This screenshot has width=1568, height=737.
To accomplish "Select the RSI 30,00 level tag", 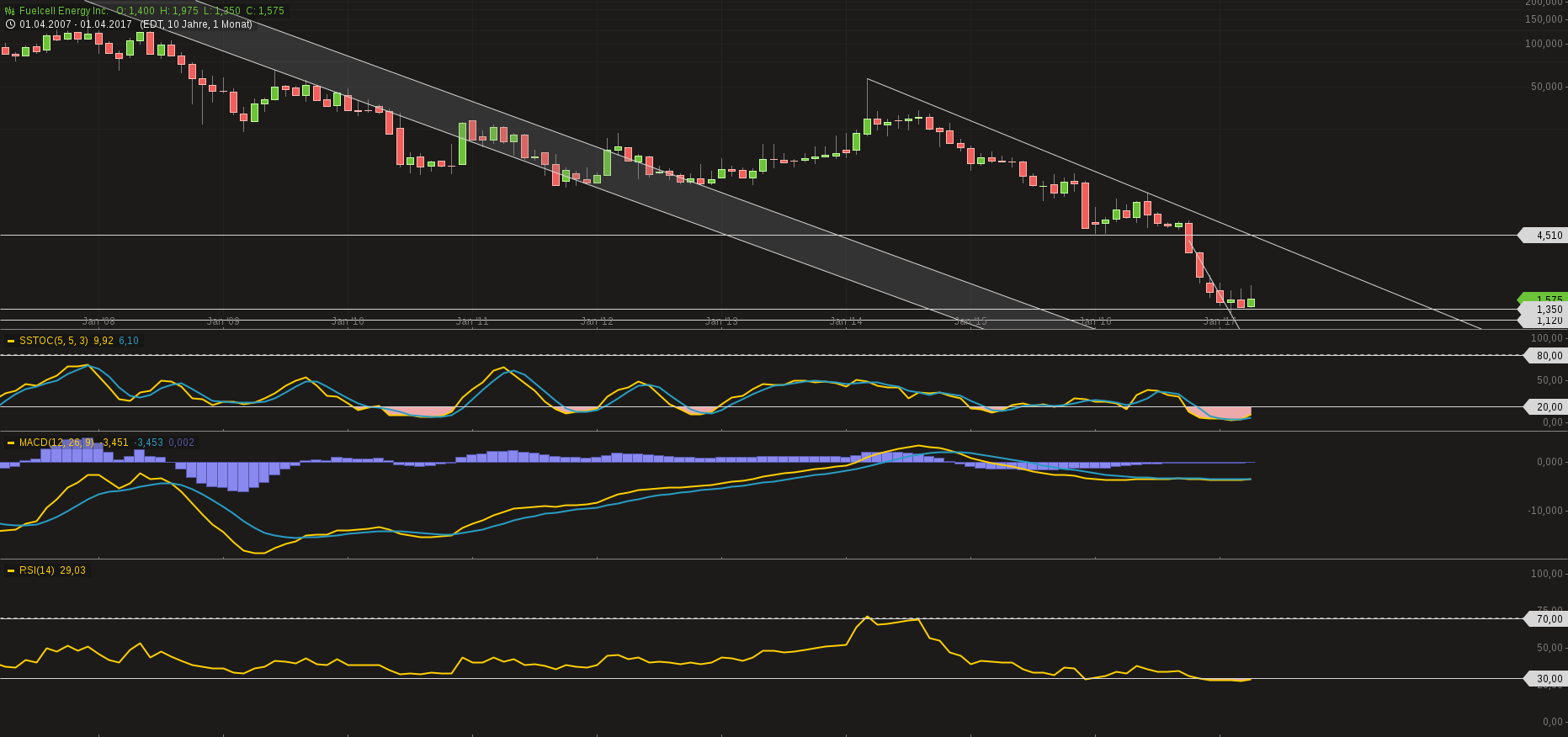I will (x=1546, y=679).
